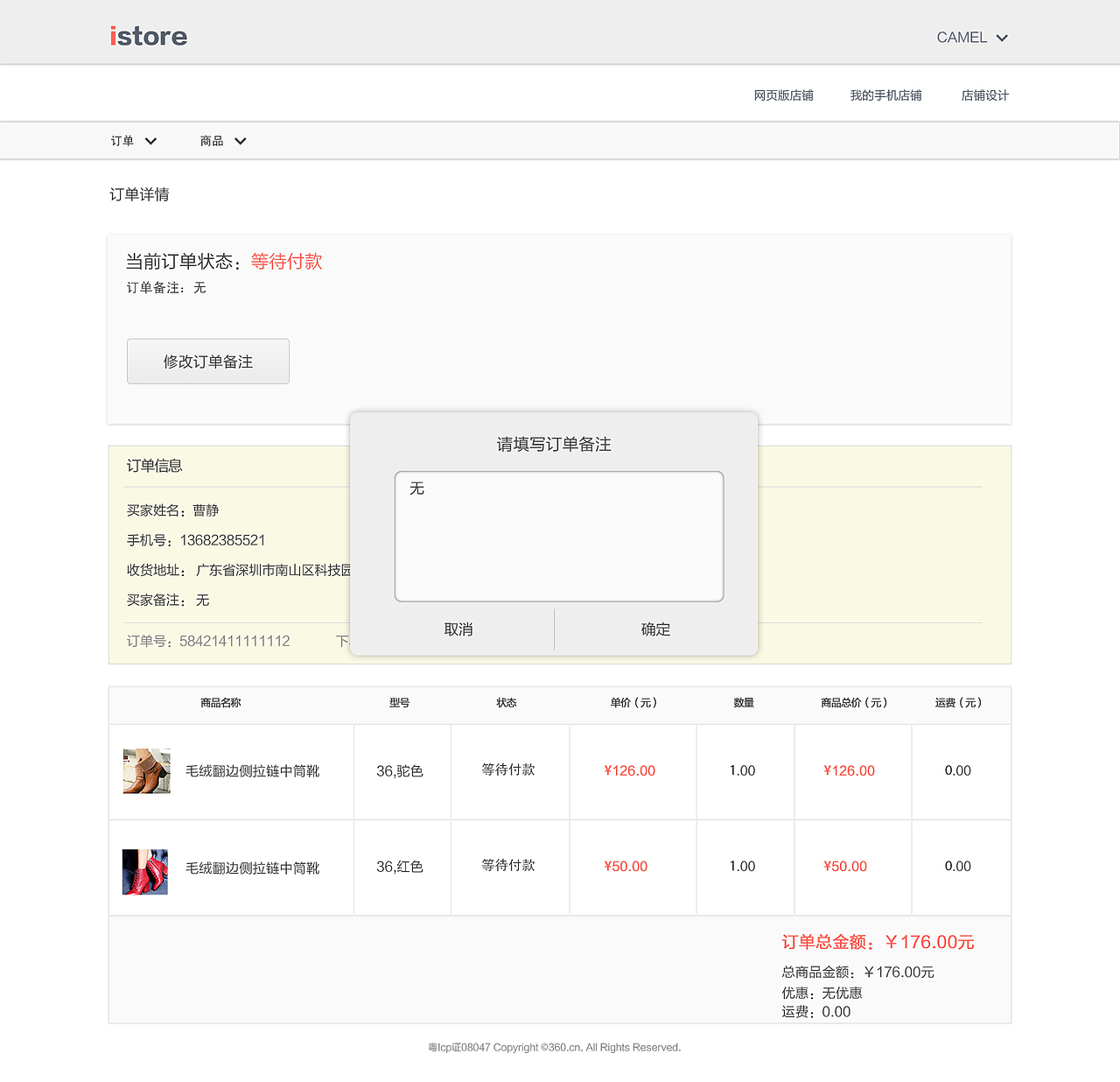The image size is (1120, 1082).
Task: Click the 360.cn copyright link in footer
Action: pyautogui.click(x=560, y=1047)
